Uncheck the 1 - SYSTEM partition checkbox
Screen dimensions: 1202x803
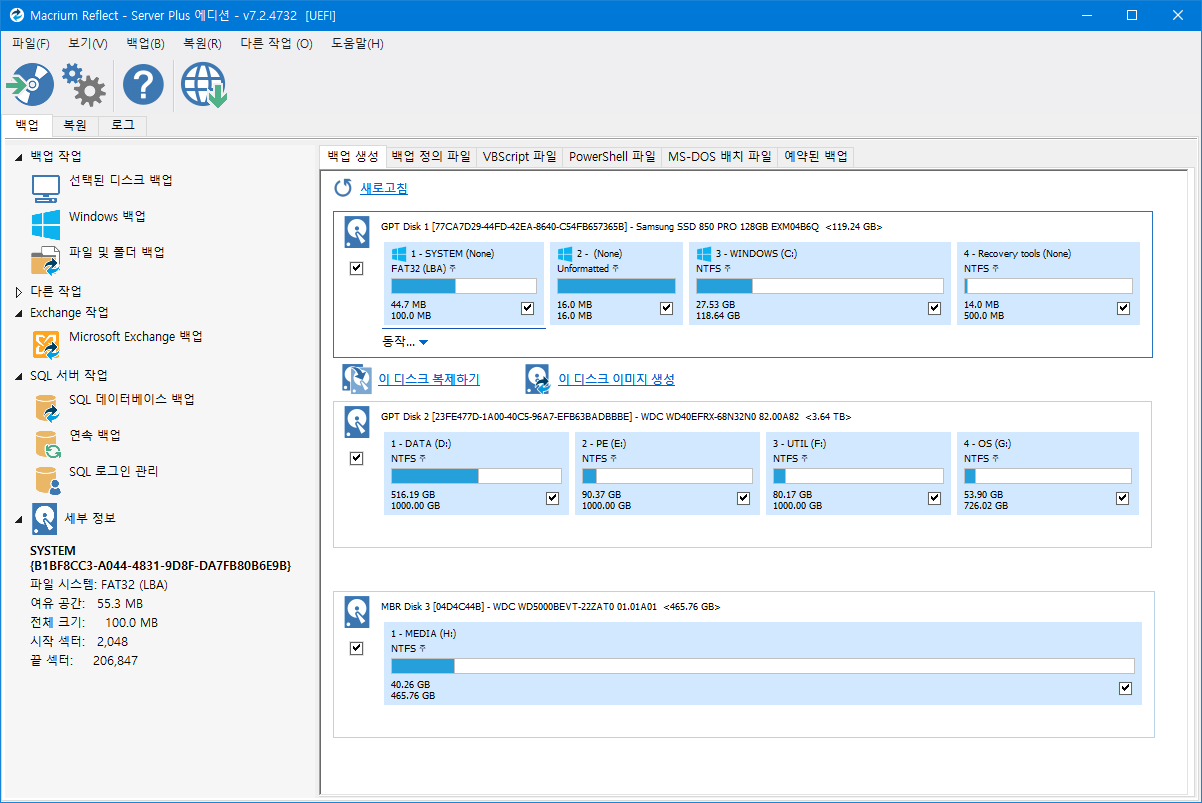coord(528,308)
